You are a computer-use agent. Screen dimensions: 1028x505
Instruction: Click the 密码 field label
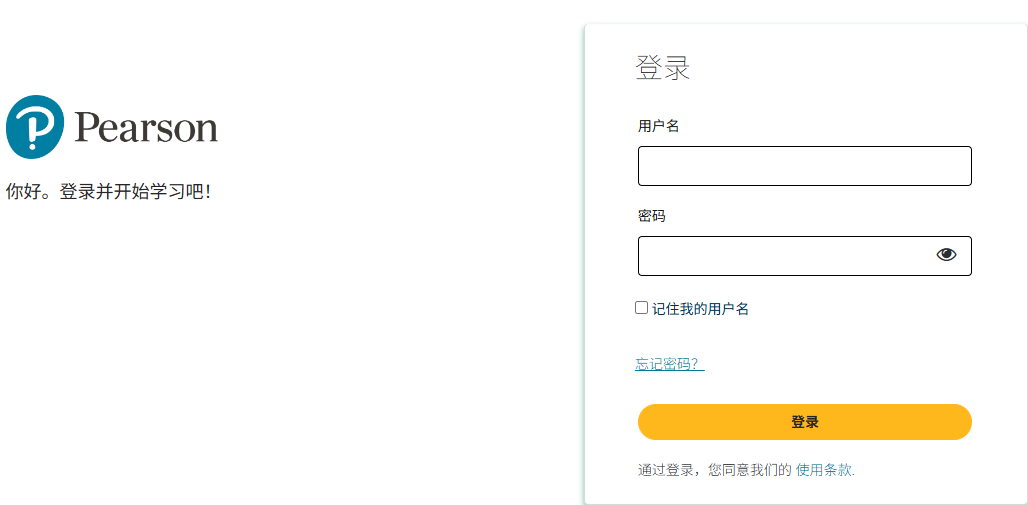(x=652, y=216)
